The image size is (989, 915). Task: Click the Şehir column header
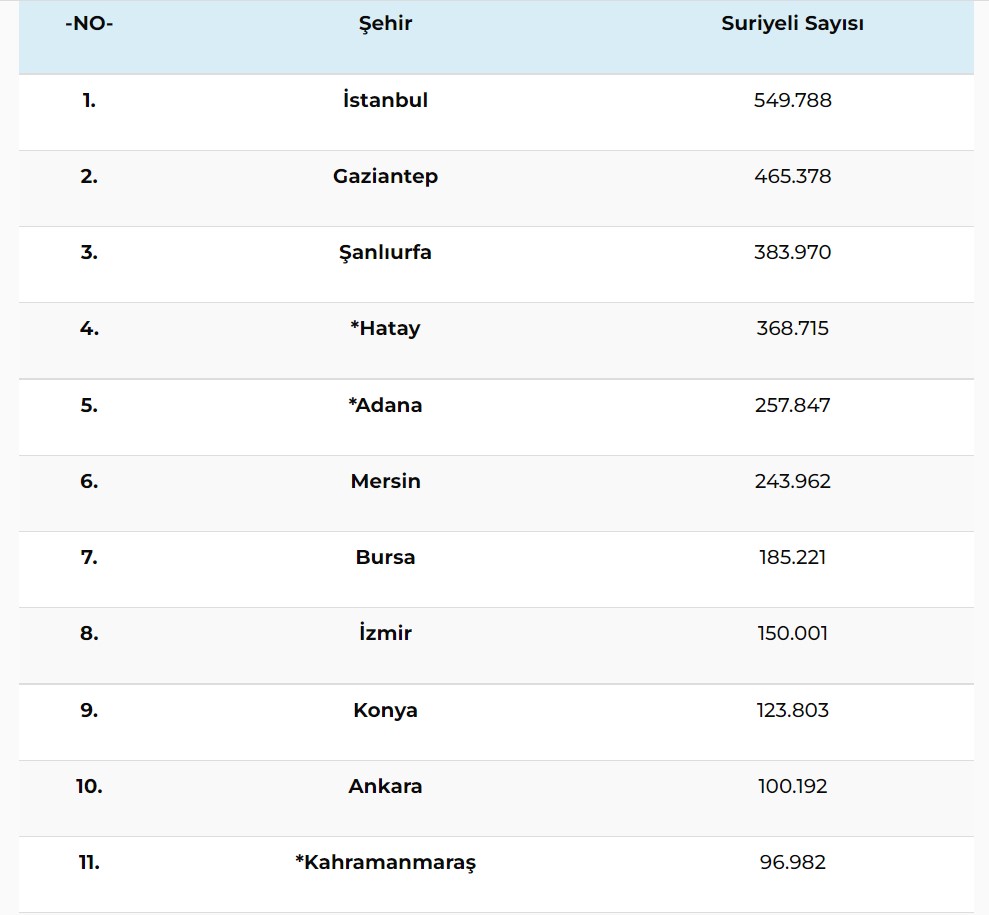click(x=385, y=24)
